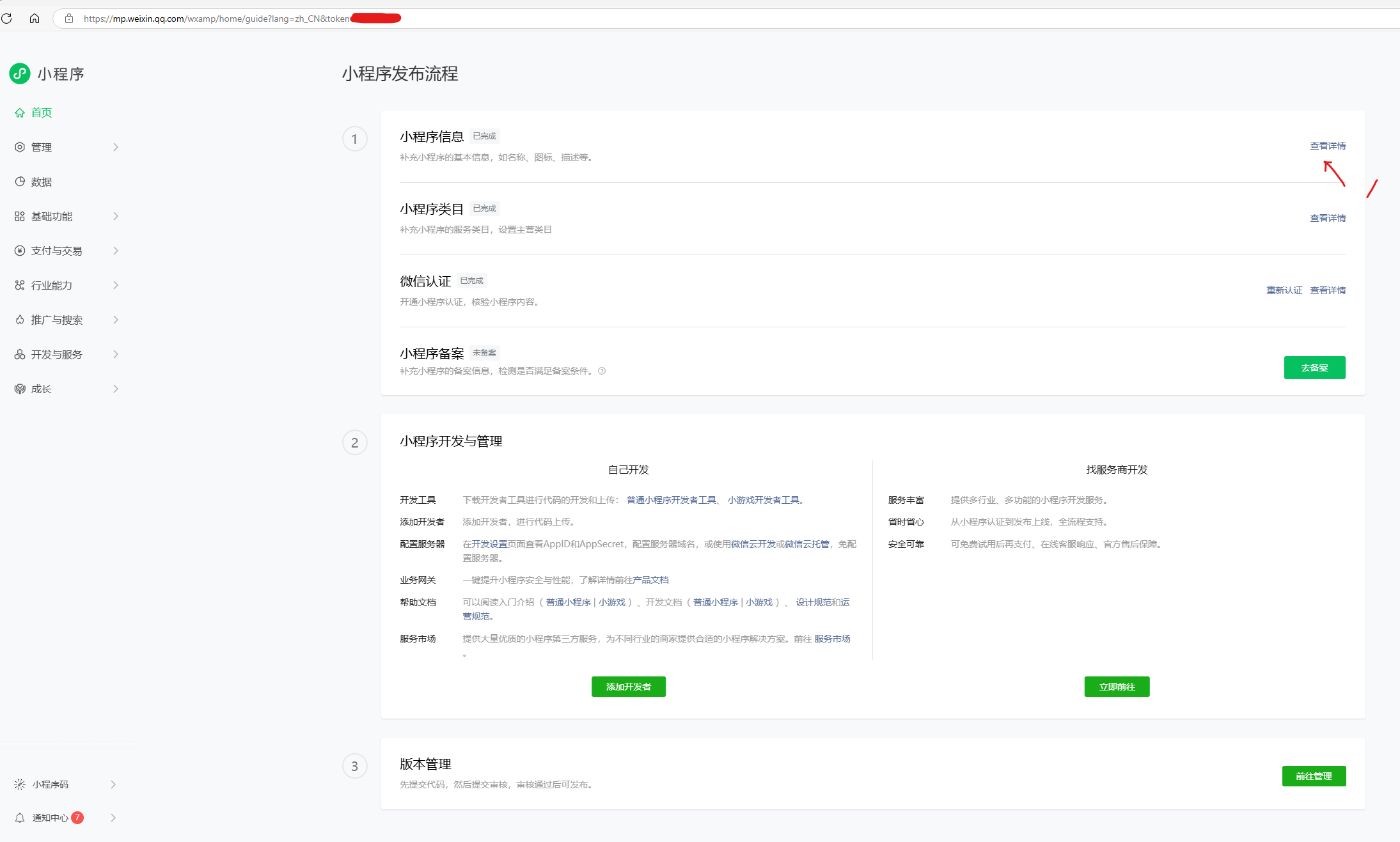1400x842 pixels.
Task: Expand the 推广与搜索 menu chevron
Action: (x=116, y=320)
